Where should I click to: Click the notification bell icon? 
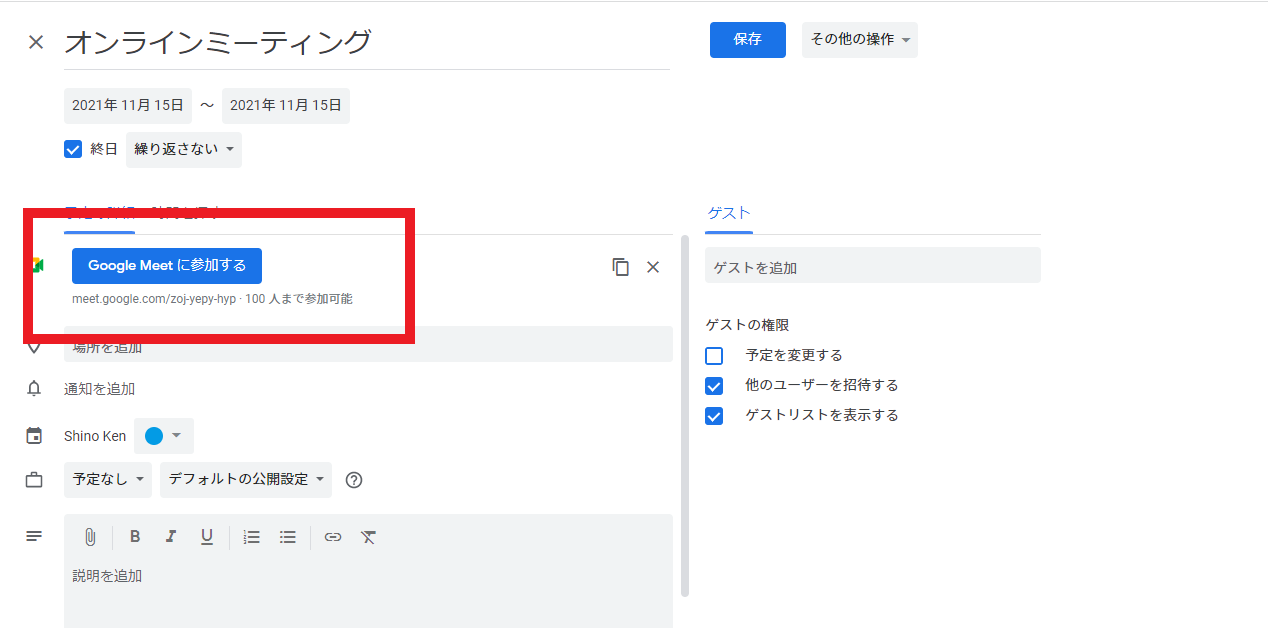click(34, 389)
